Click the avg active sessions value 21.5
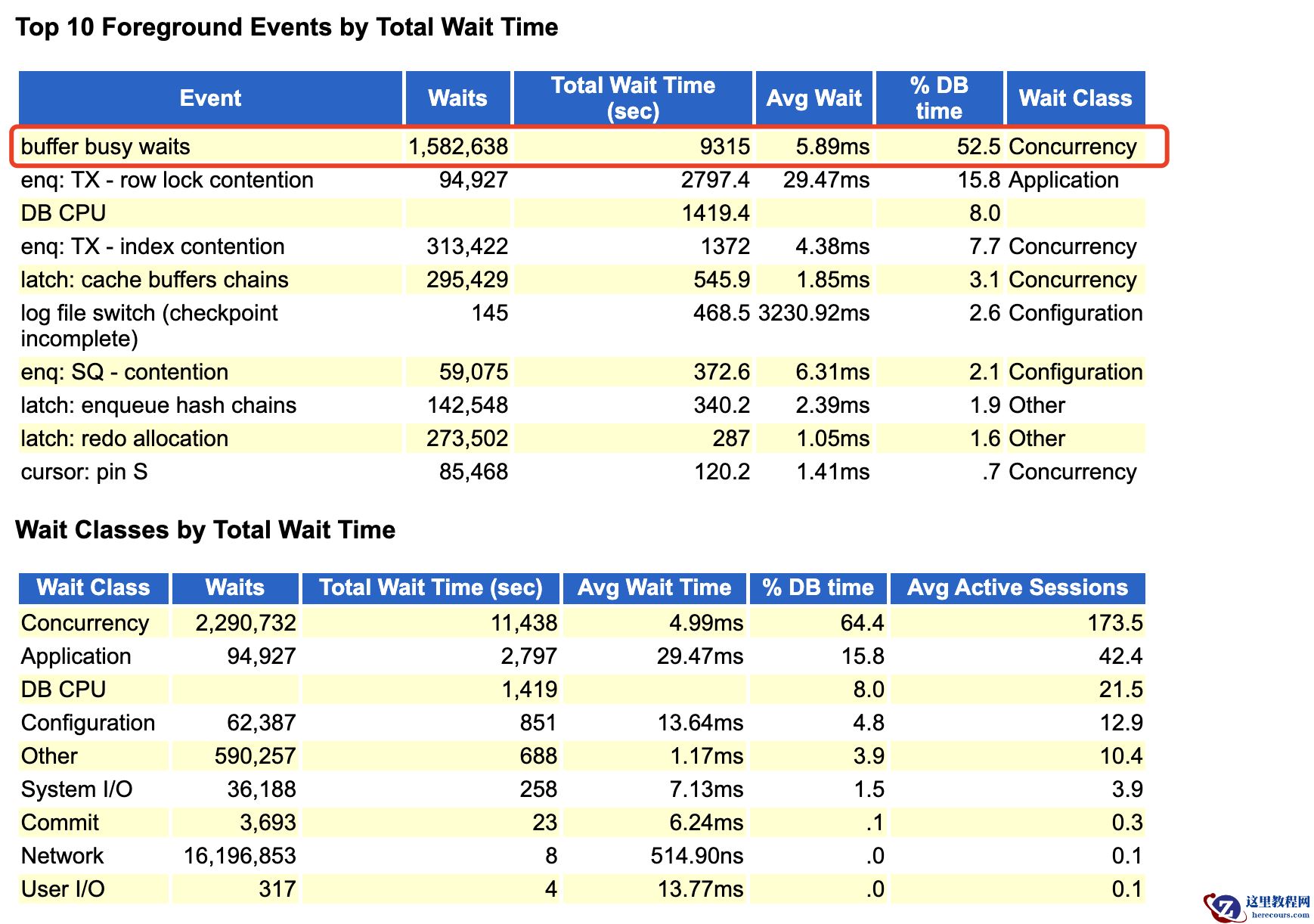The width and height of the screenshot is (1314, 924). (x=1120, y=690)
